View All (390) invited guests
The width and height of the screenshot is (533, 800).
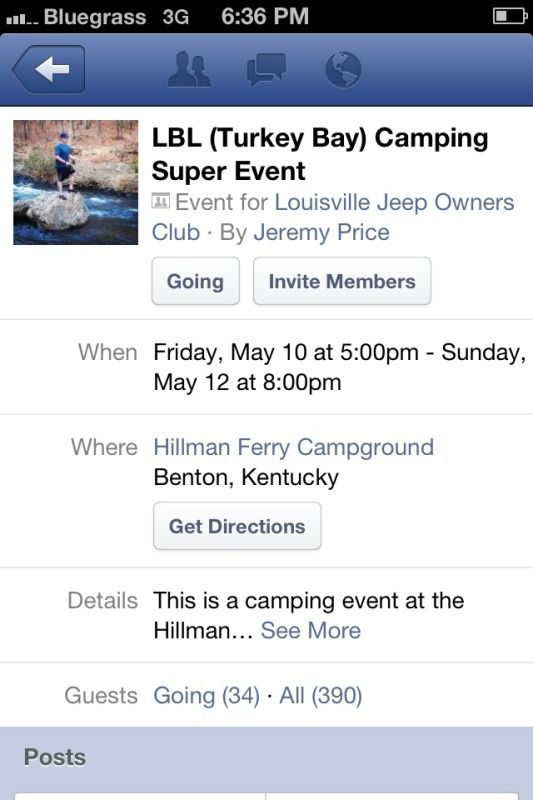[x=320, y=695]
